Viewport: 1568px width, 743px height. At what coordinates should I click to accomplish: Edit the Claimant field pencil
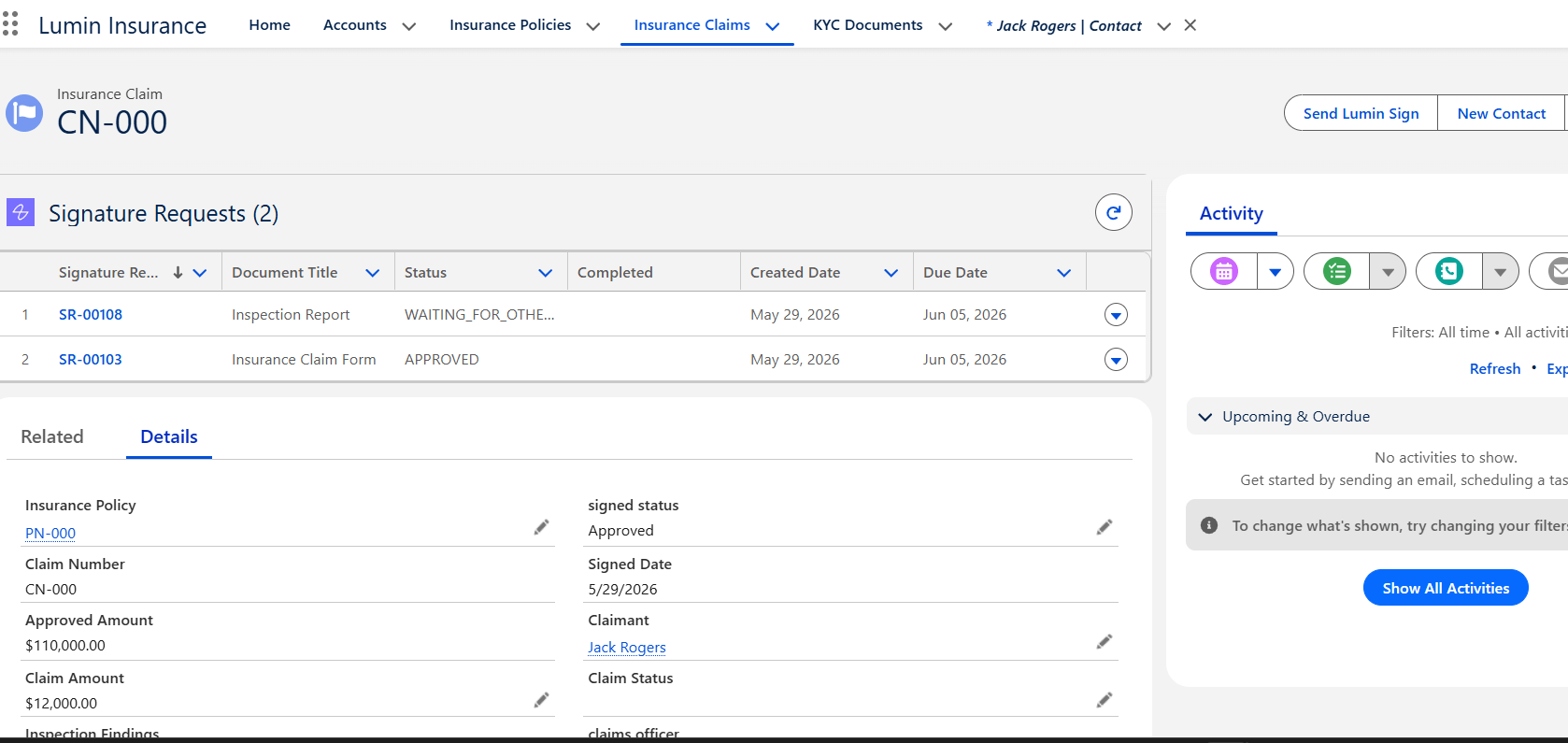click(1105, 641)
